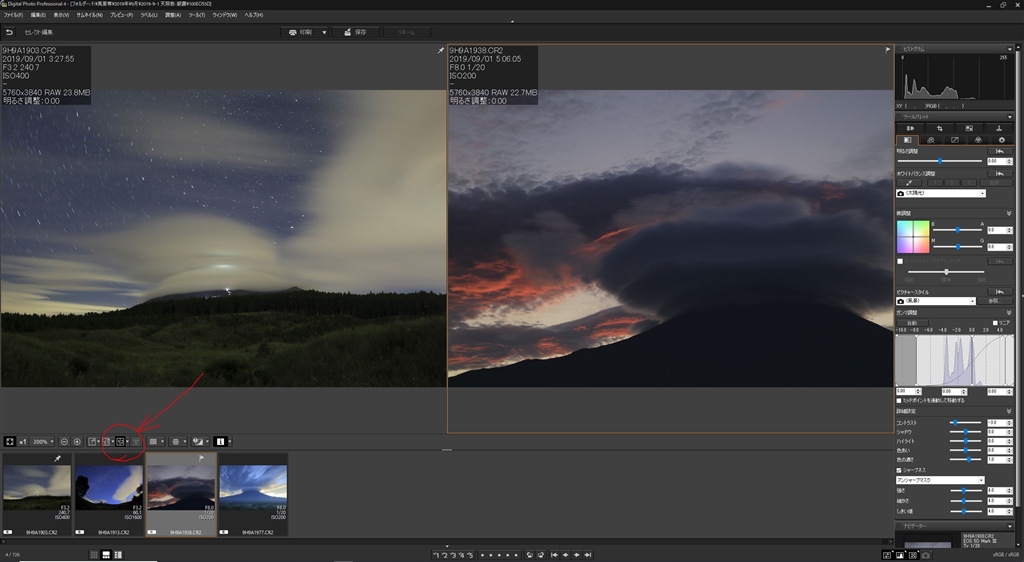
Task: Click the 保存 save button
Action: pos(356,32)
